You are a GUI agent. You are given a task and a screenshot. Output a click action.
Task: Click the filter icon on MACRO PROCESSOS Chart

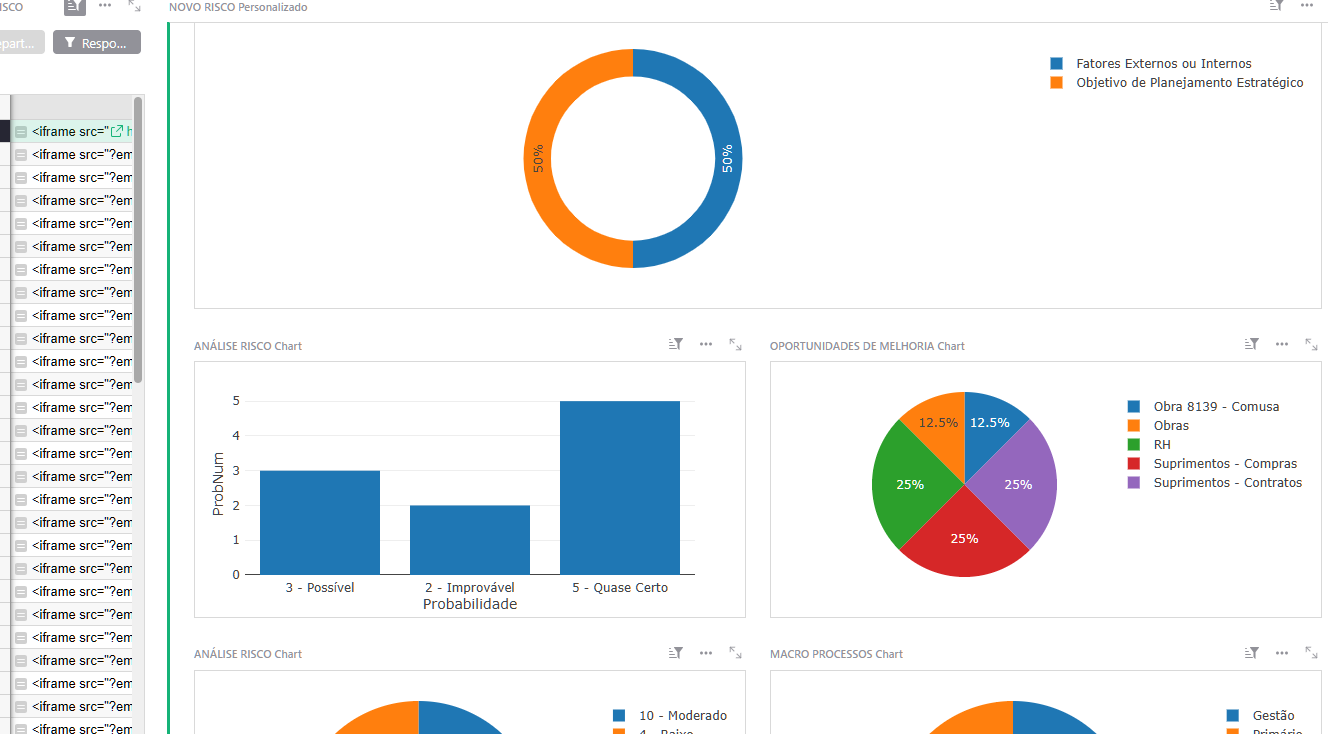(1251, 652)
